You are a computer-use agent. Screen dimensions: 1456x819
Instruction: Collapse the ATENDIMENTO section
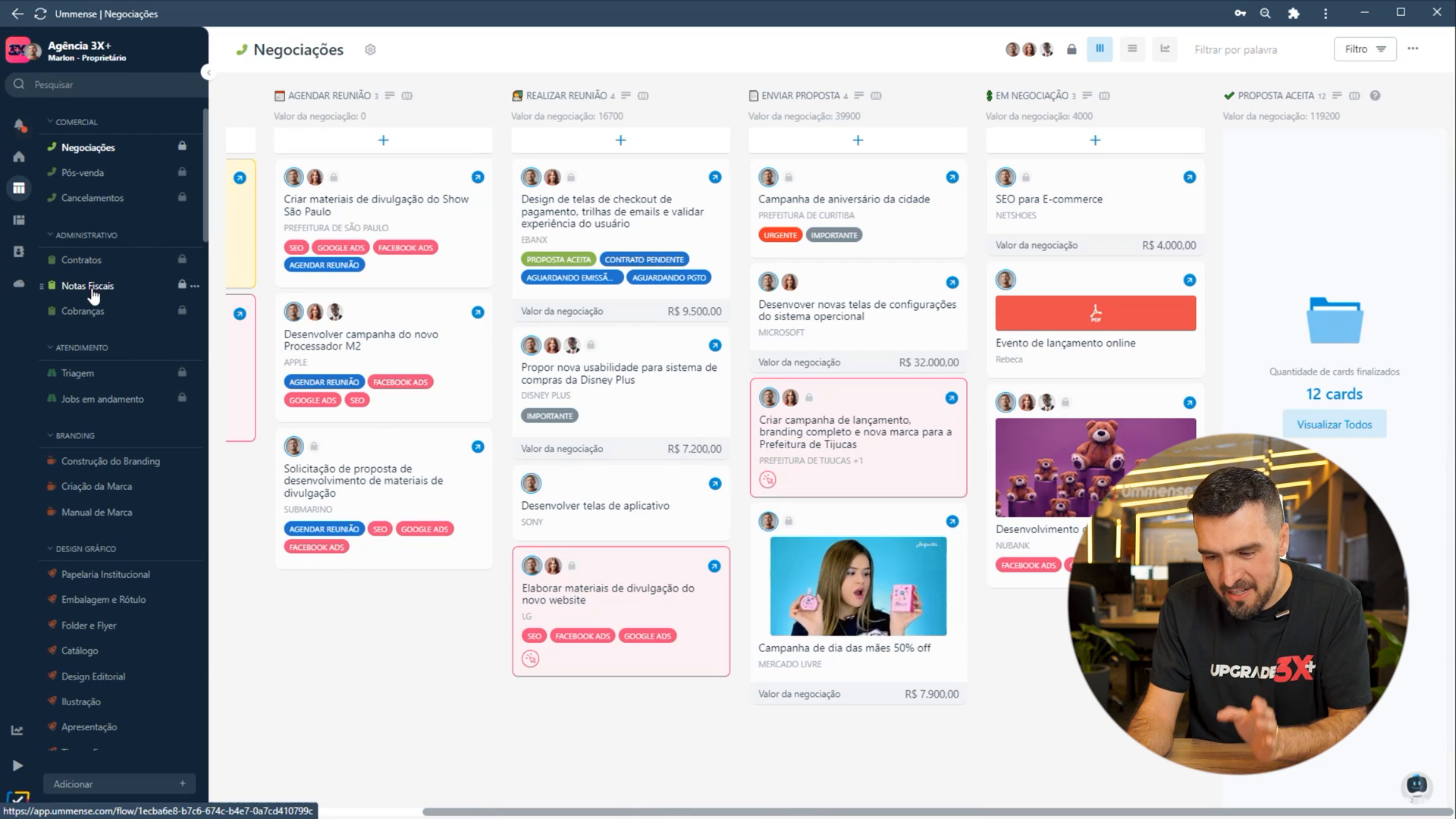[77, 347]
